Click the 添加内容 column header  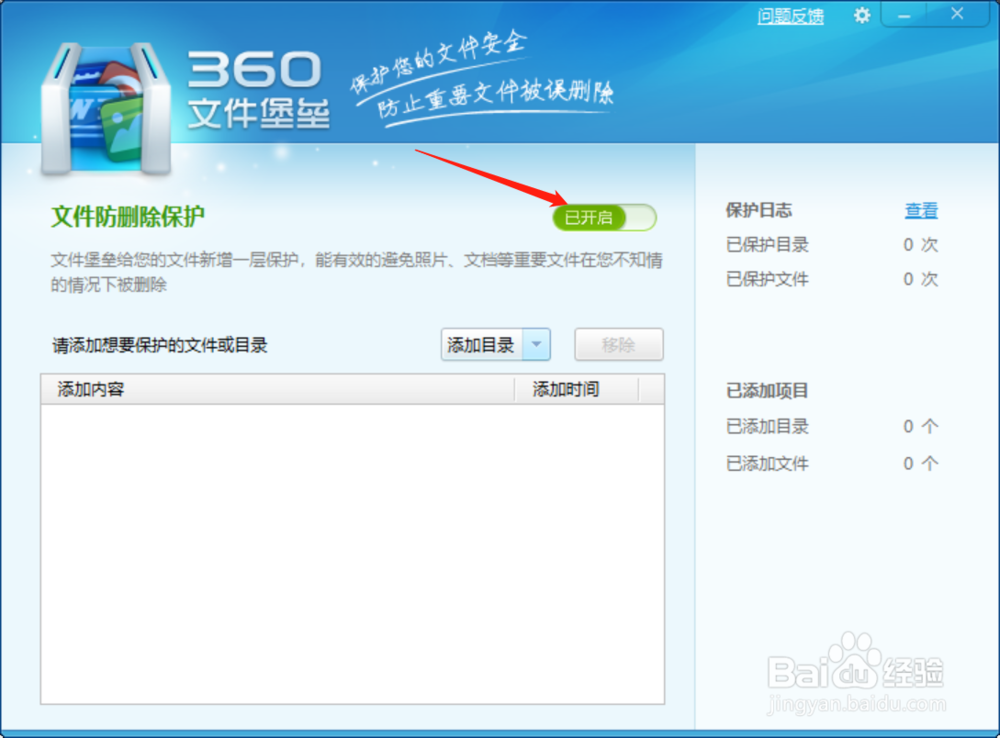[277, 389]
